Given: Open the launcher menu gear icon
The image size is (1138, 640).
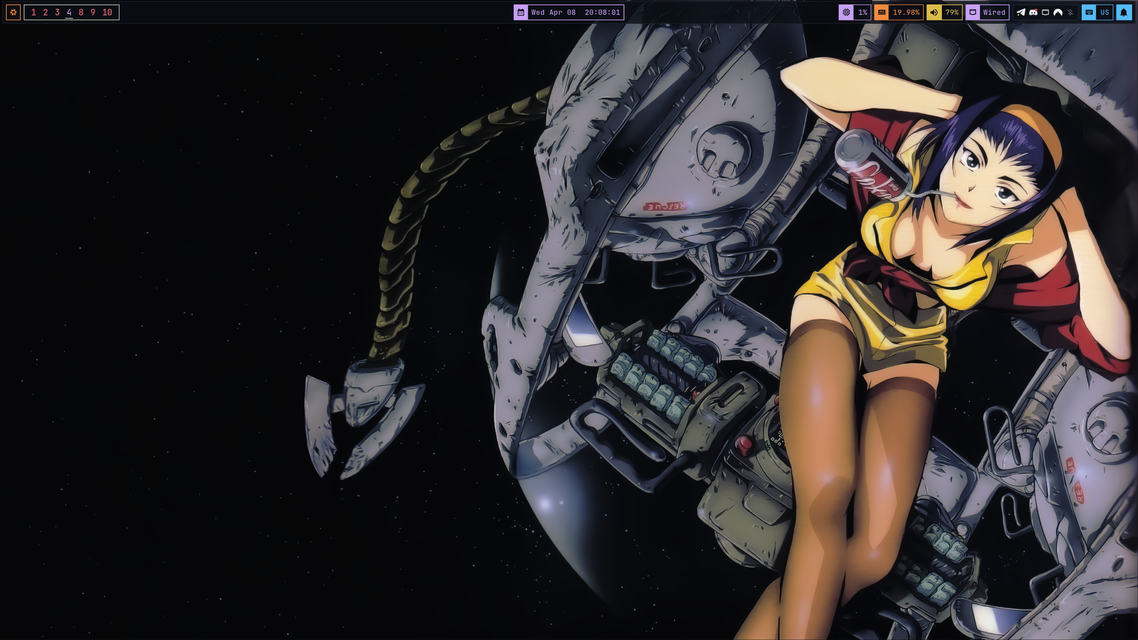Looking at the screenshot, I should coord(13,12).
